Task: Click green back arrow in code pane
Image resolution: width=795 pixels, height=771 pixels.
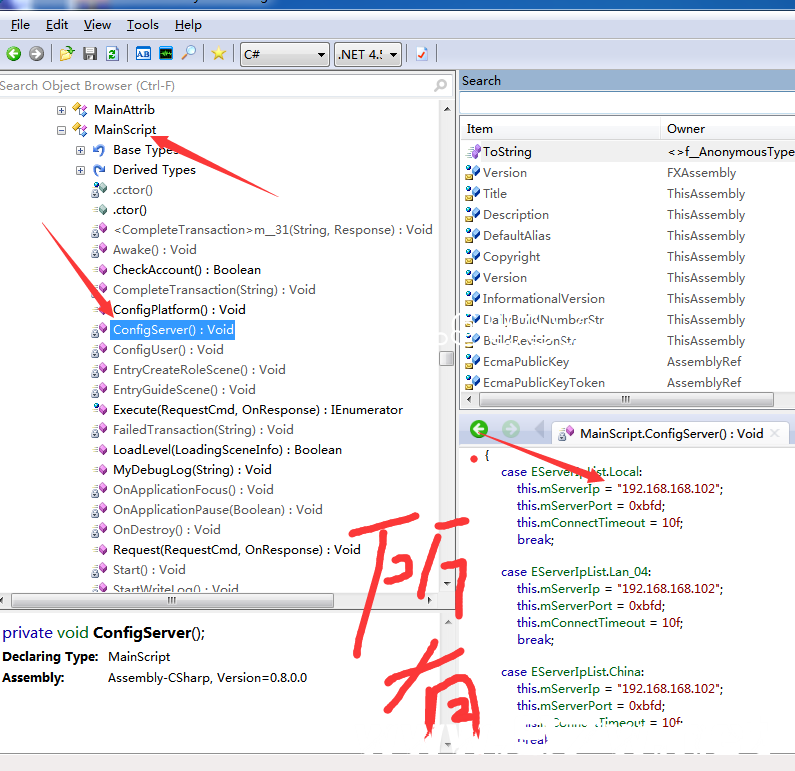Action: click(x=479, y=430)
